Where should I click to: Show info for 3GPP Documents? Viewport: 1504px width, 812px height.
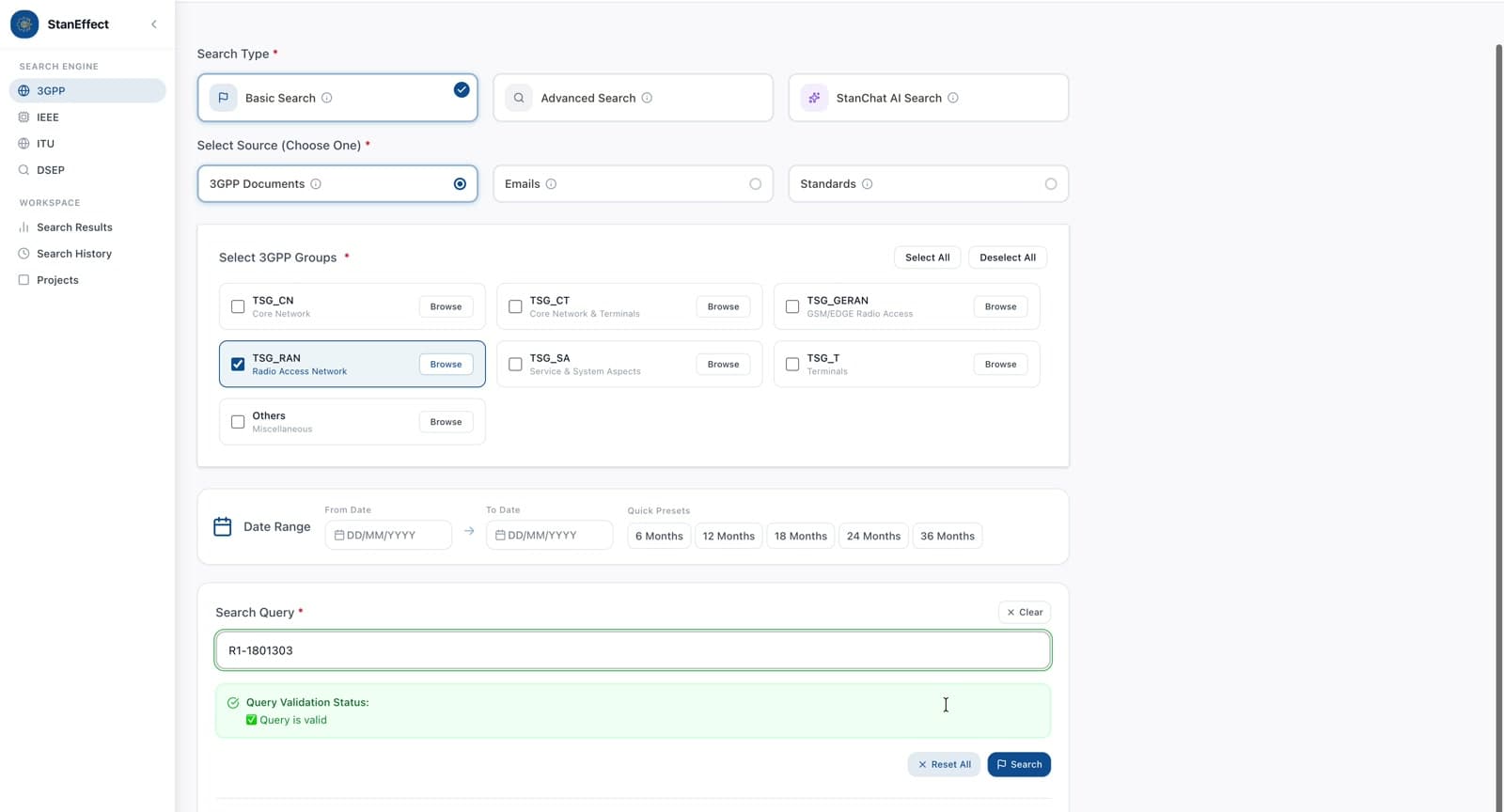point(316,184)
